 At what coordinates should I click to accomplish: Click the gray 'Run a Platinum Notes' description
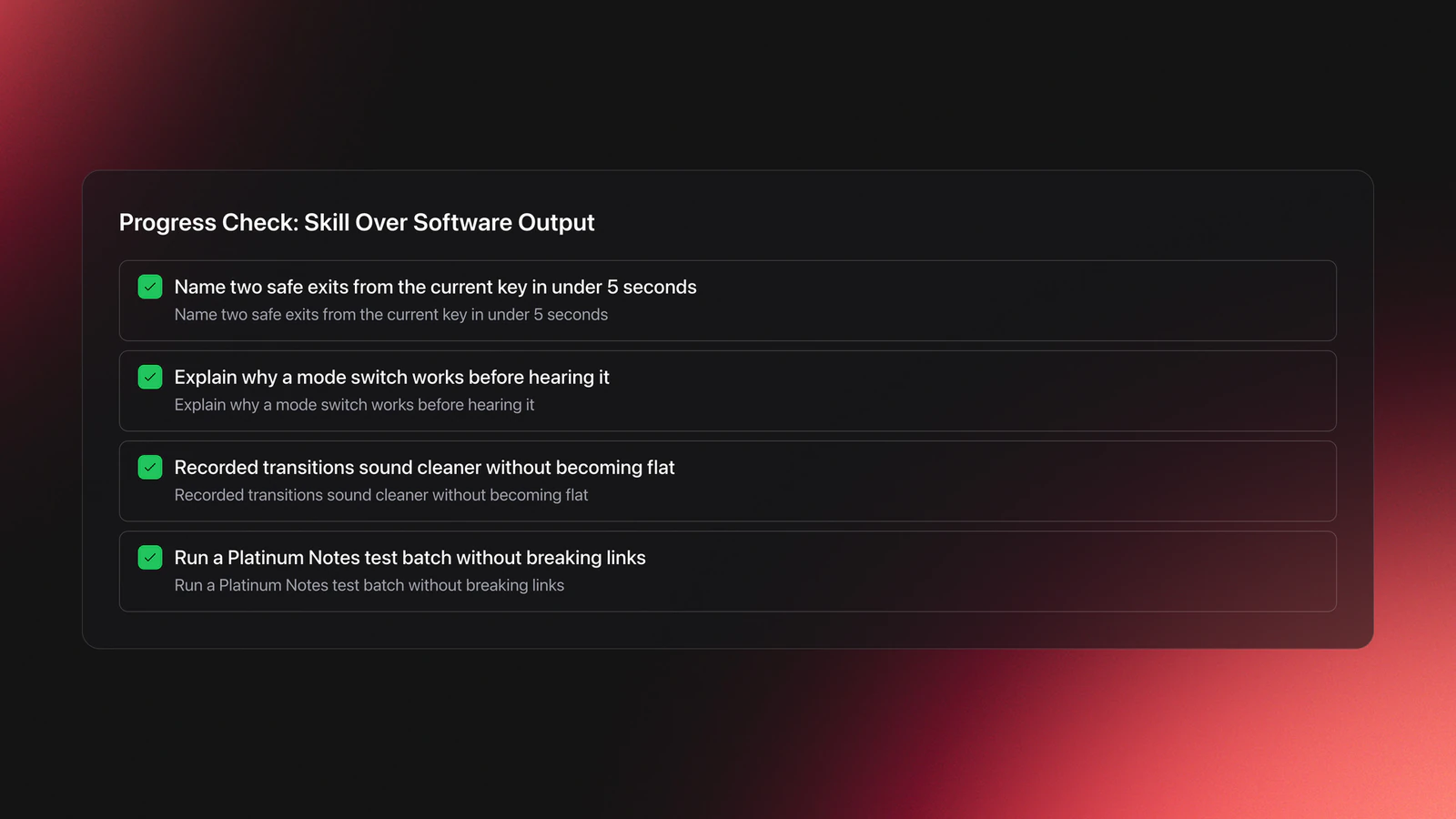coord(369,585)
